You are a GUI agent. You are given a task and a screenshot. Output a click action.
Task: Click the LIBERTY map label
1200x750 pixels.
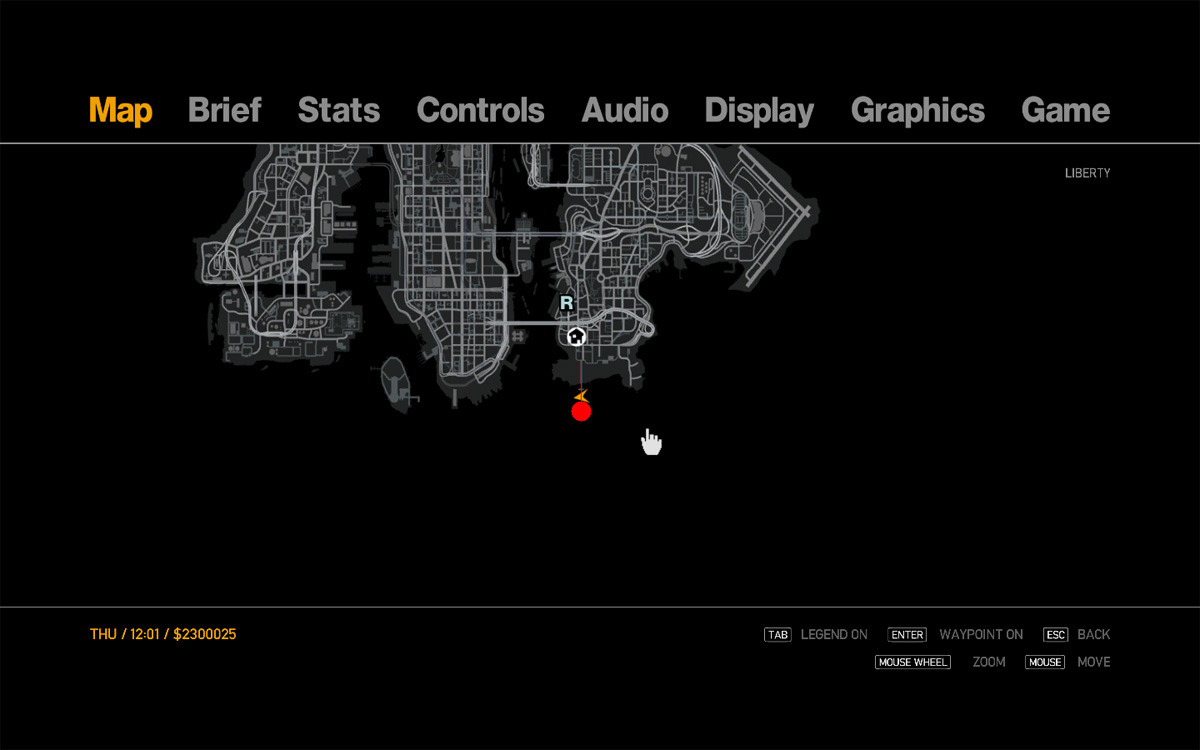click(1088, 173)
